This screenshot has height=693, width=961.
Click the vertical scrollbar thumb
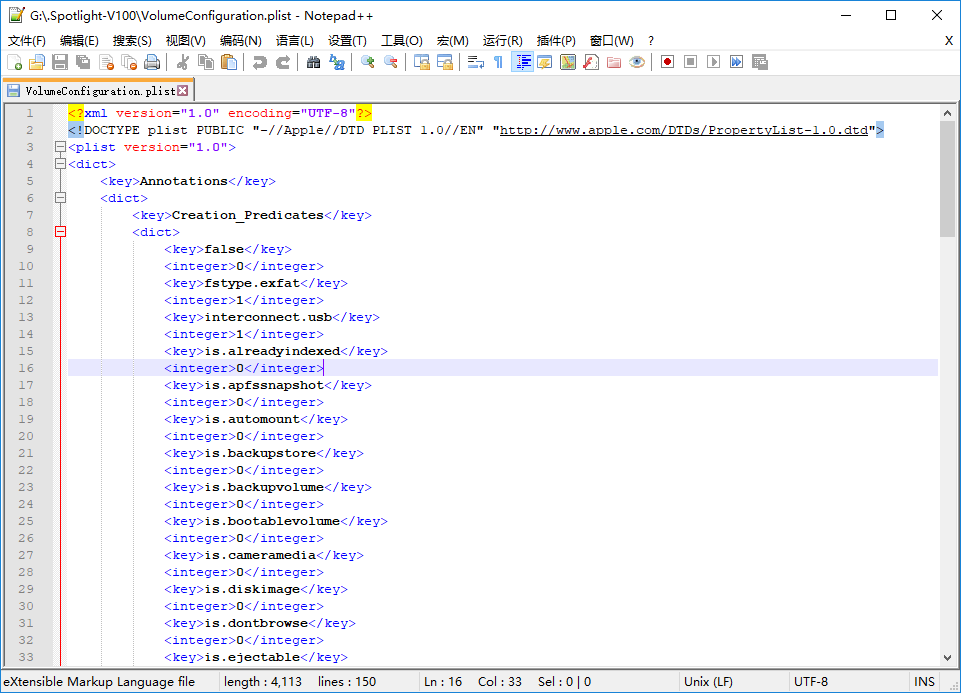(x=948, y=178)
